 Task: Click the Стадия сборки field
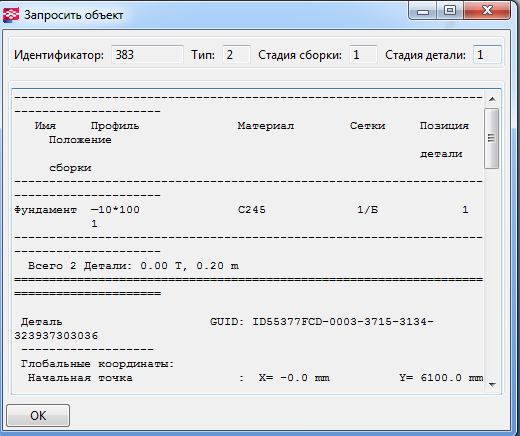pos(363,54)
